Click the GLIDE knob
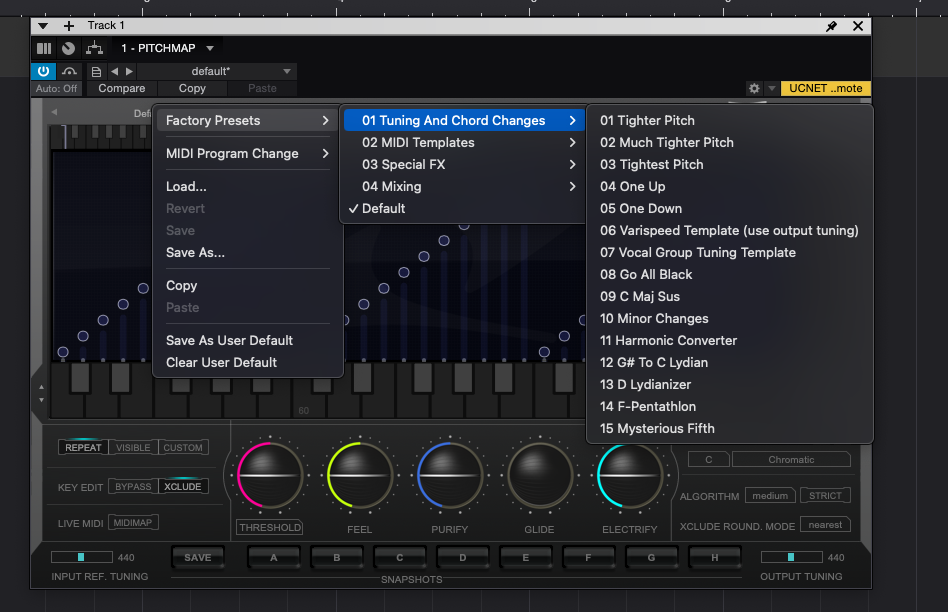This screenshot has height=612, width=948. (x=539, y=475)
